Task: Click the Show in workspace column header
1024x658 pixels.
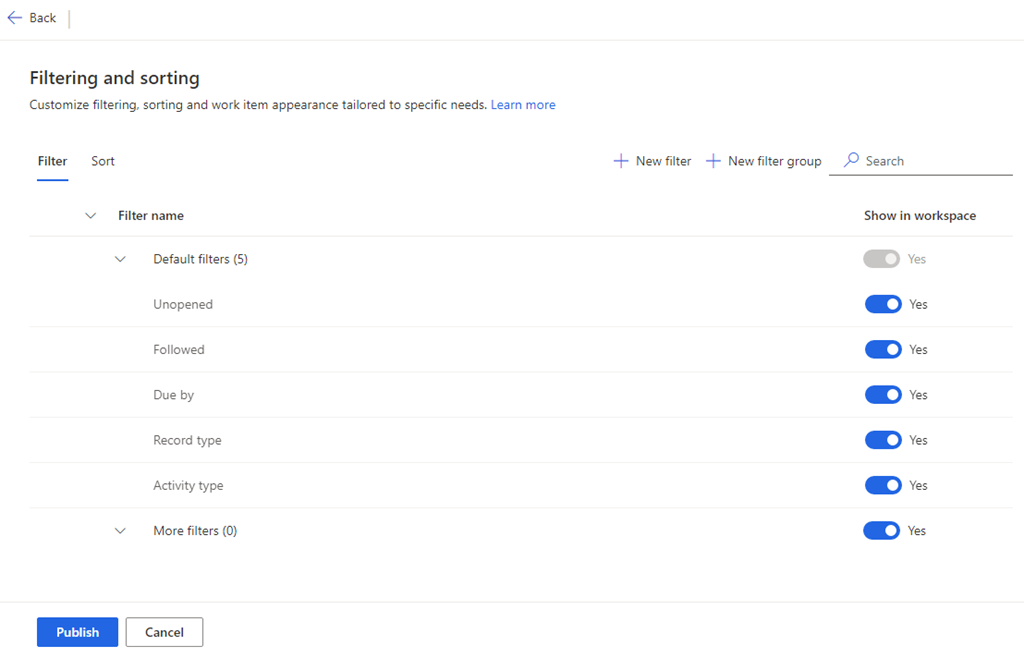Action: 920,215
